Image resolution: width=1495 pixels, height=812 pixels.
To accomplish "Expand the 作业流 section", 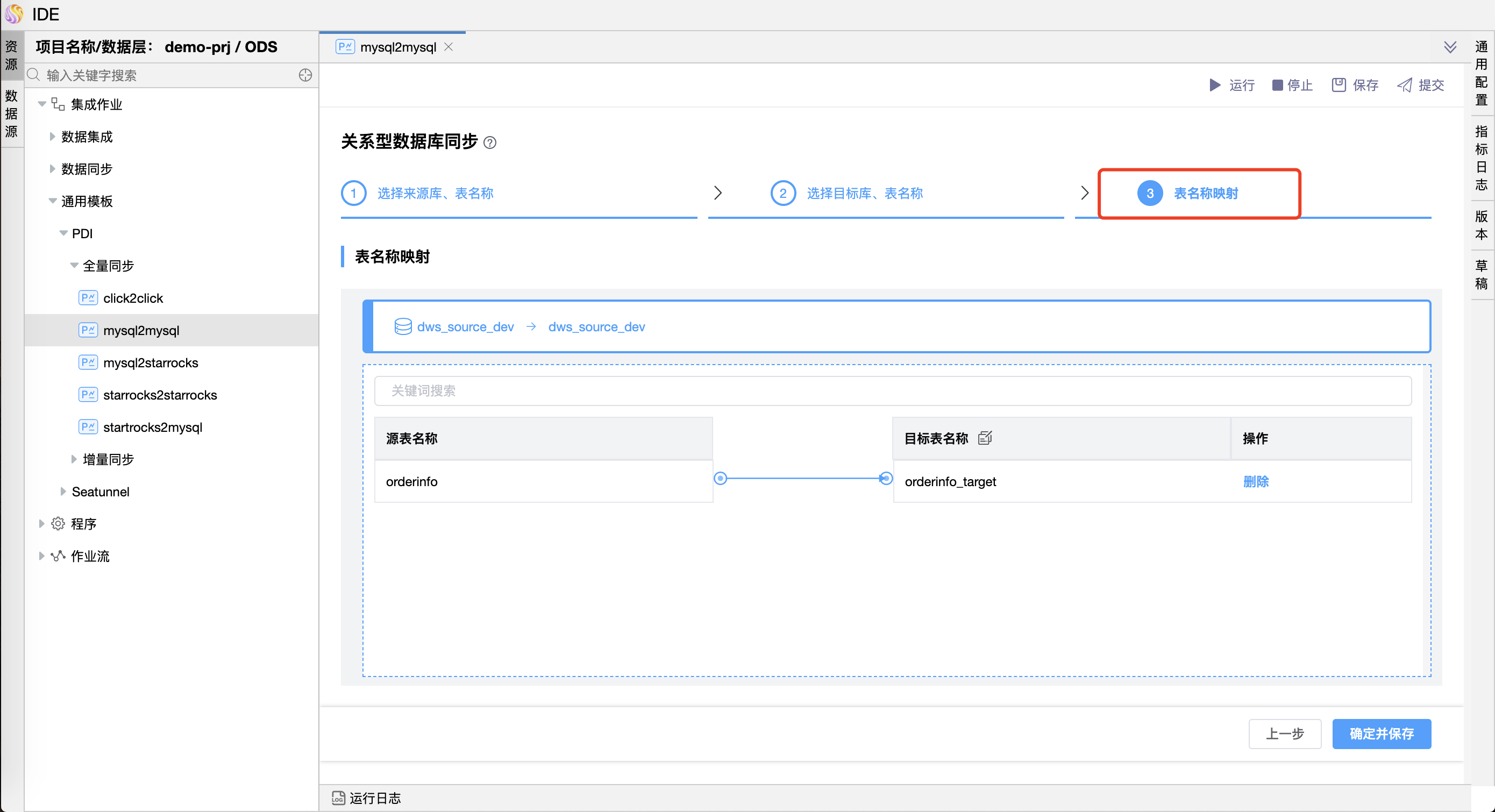I will click(x=42, y=556).
